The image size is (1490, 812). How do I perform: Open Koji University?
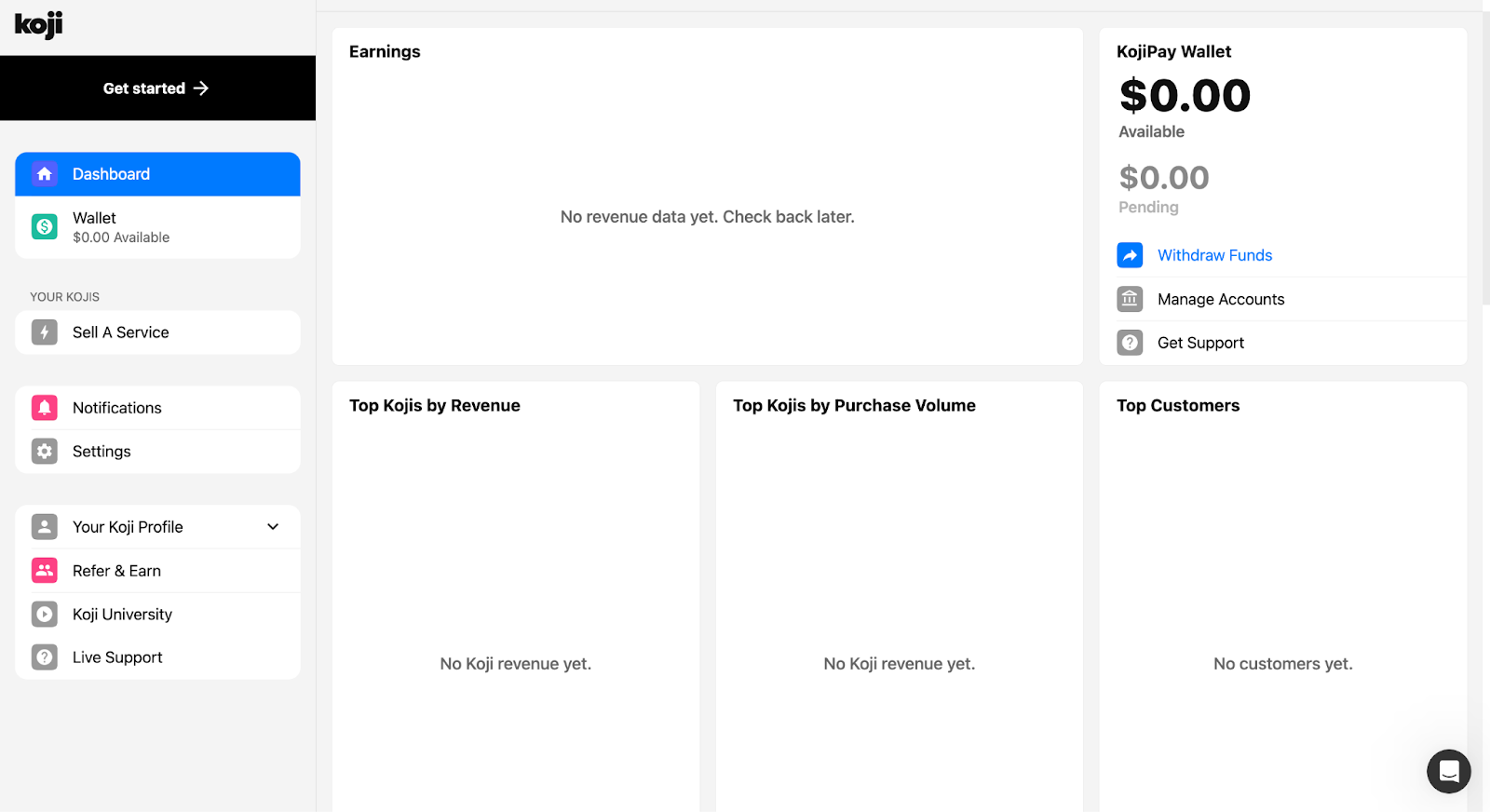157,615
